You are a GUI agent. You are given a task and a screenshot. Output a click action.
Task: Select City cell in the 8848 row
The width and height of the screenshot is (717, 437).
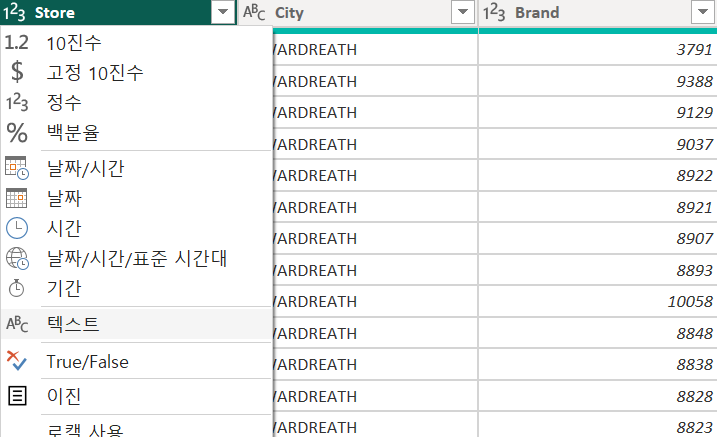[375, 333]
